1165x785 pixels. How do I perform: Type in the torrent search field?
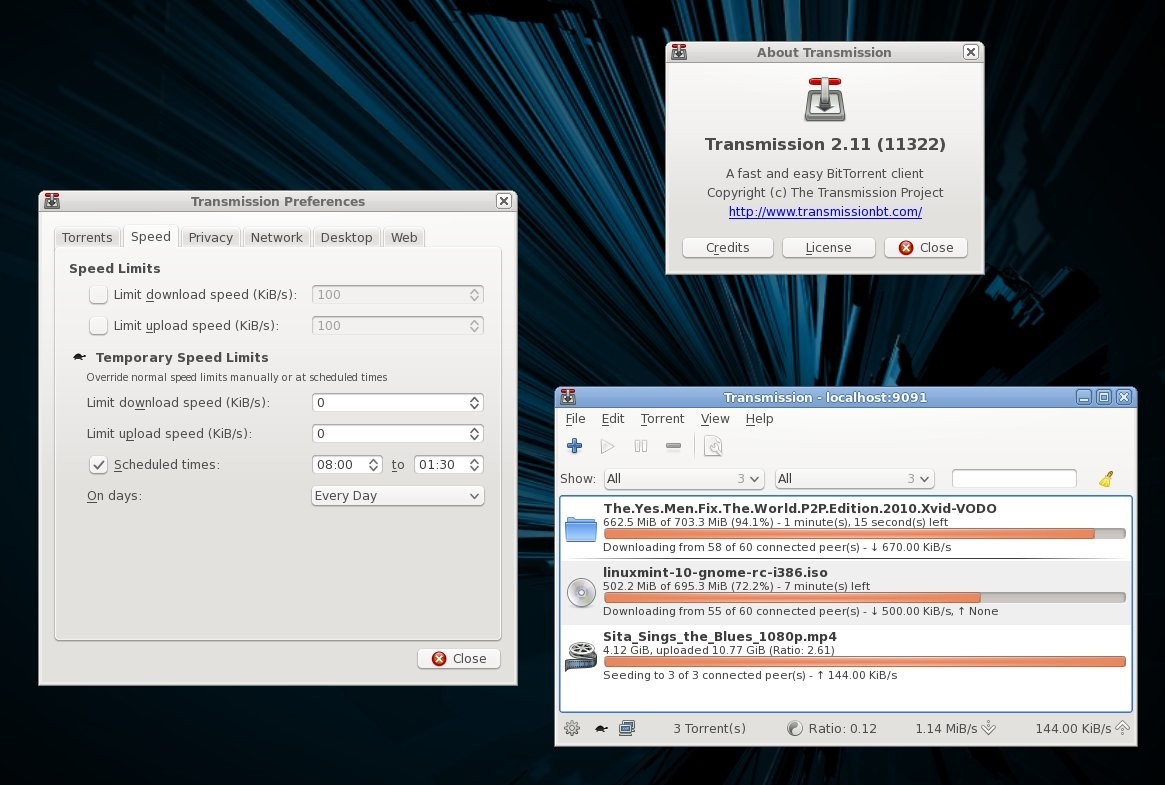click(x=1013, y=479)
